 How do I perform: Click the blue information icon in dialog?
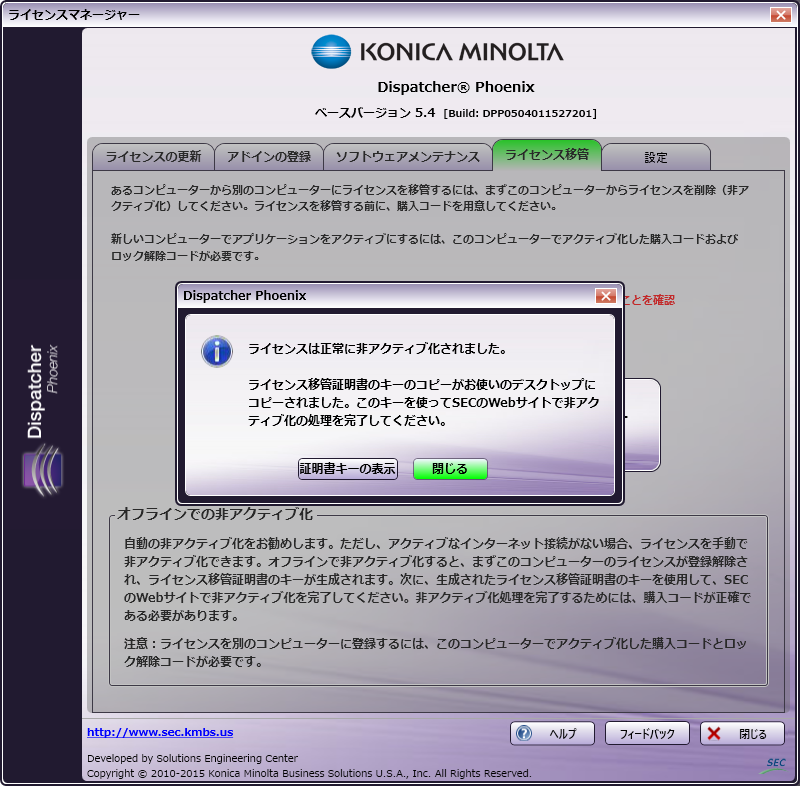click(217, 351)
